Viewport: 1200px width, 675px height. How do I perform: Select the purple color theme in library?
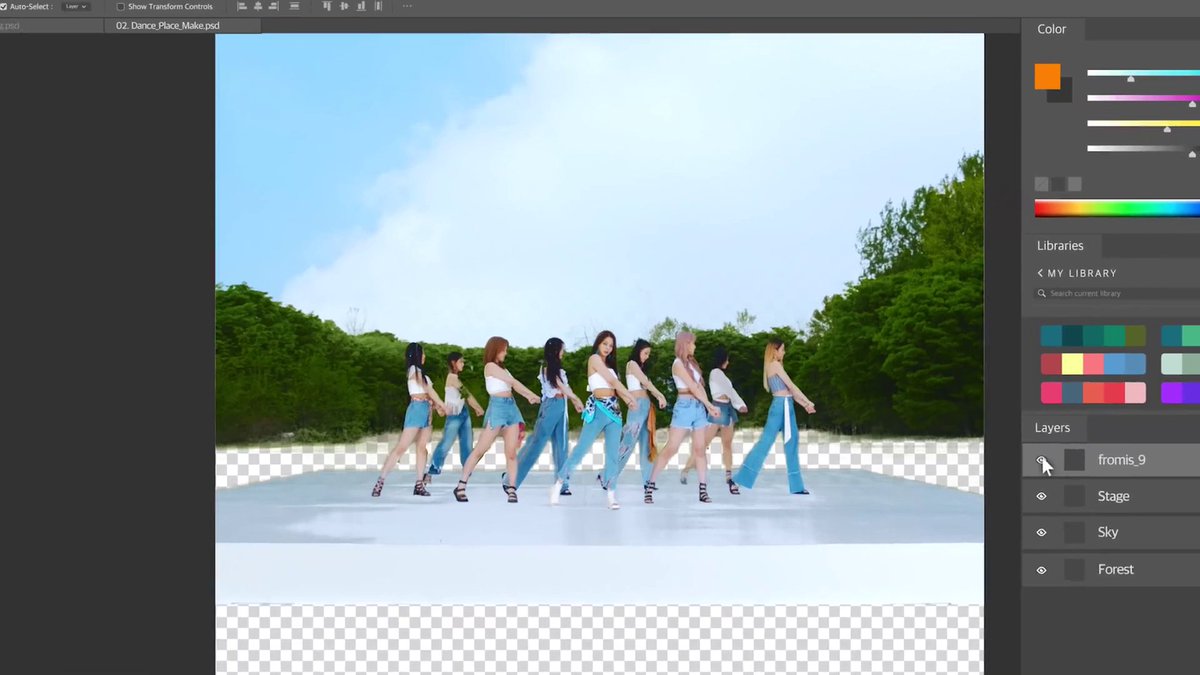pyautogui.click(x=1181, y=392)
